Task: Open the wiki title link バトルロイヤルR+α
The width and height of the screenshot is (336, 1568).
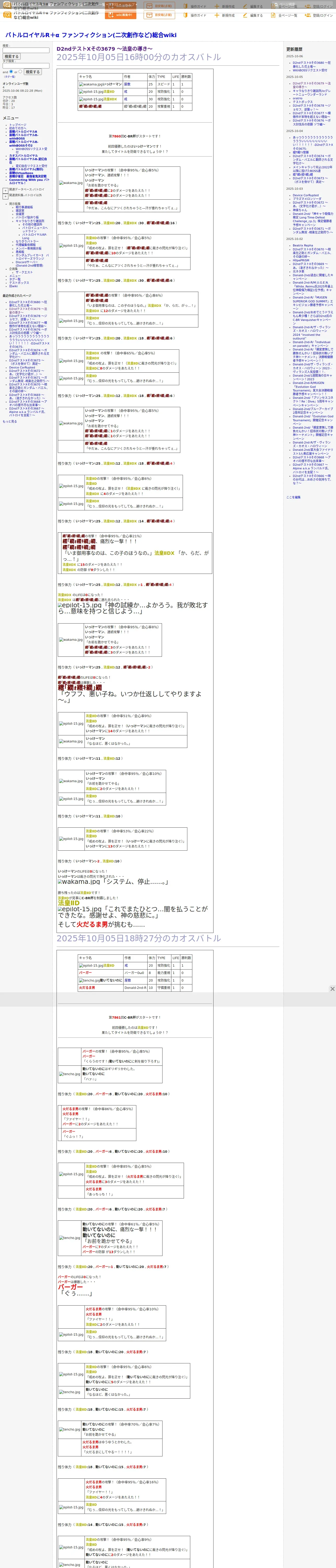Action: pyautogui.click(x=91, y=35)
